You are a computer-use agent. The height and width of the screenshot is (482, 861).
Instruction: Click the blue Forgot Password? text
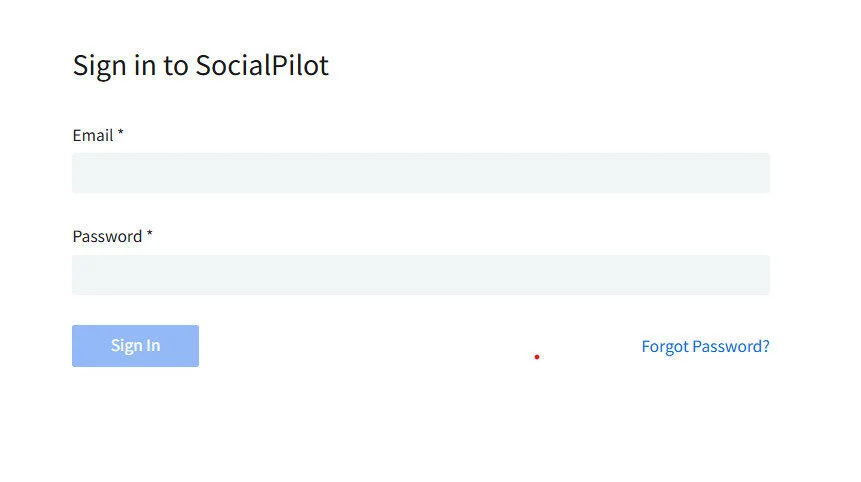click(705, 347)
